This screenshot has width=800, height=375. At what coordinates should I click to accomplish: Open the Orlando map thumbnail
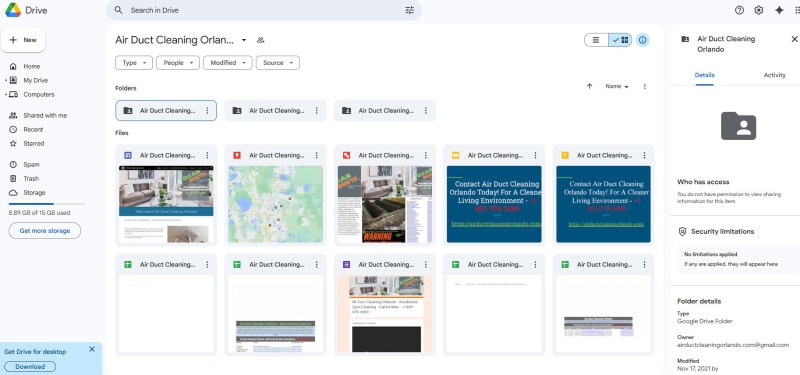point(276,204)
